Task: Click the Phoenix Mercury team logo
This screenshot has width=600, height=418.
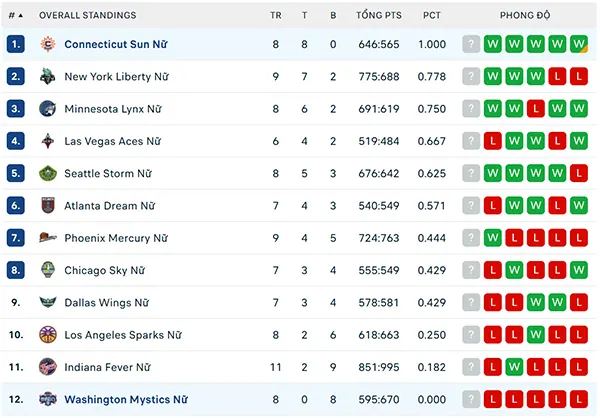Action: 48,238
